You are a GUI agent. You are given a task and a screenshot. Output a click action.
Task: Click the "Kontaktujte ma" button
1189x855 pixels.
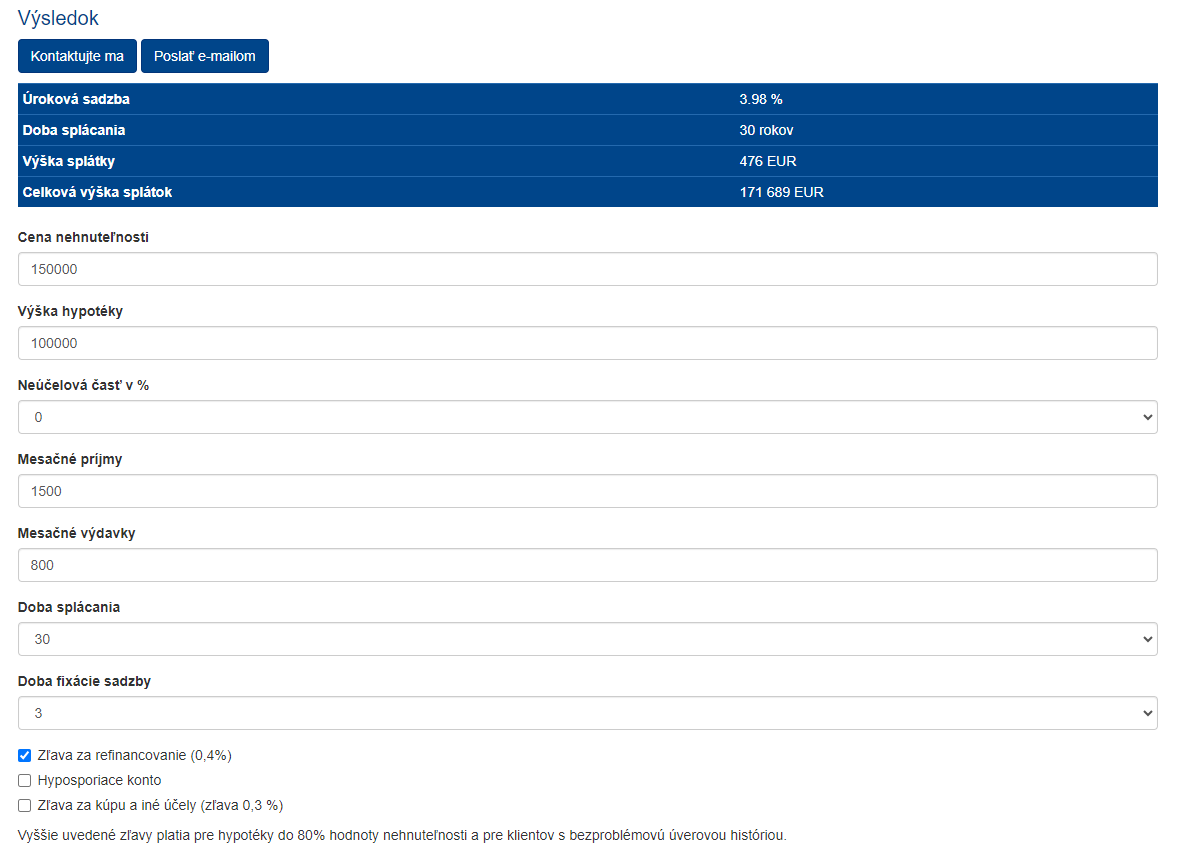[77, 56]
